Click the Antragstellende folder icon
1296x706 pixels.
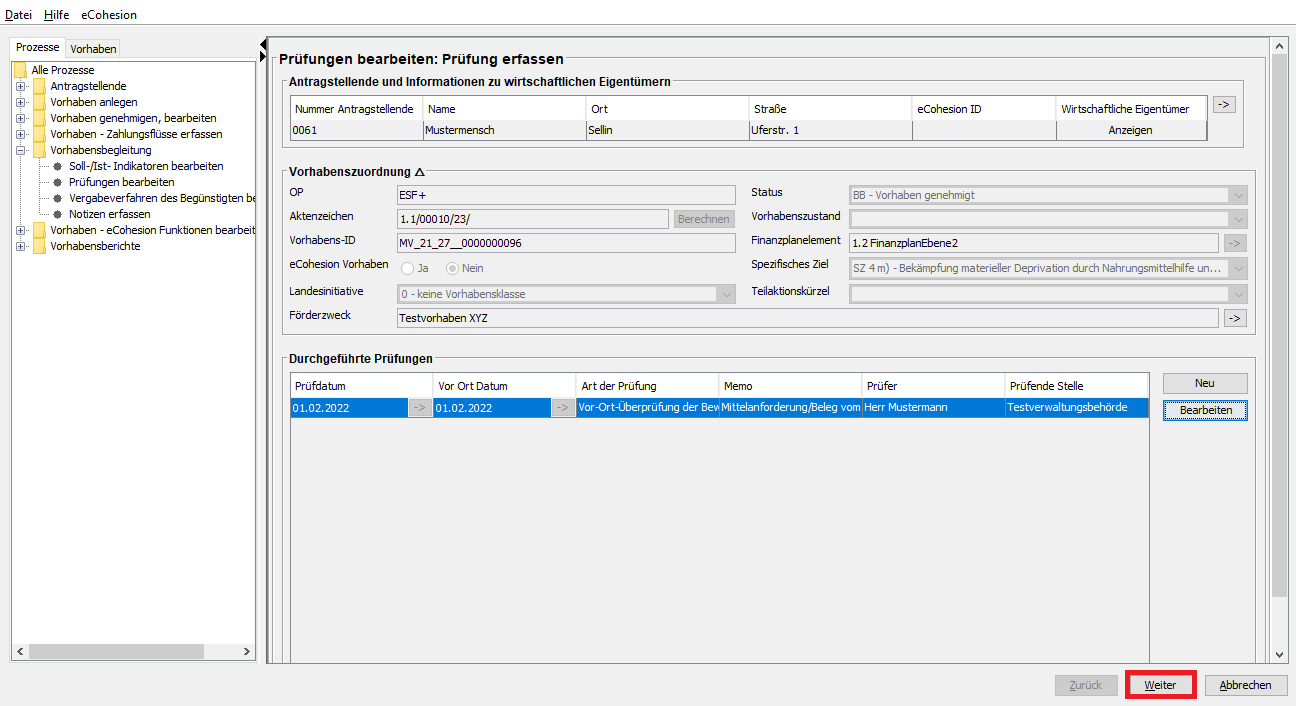pos(39,86)
